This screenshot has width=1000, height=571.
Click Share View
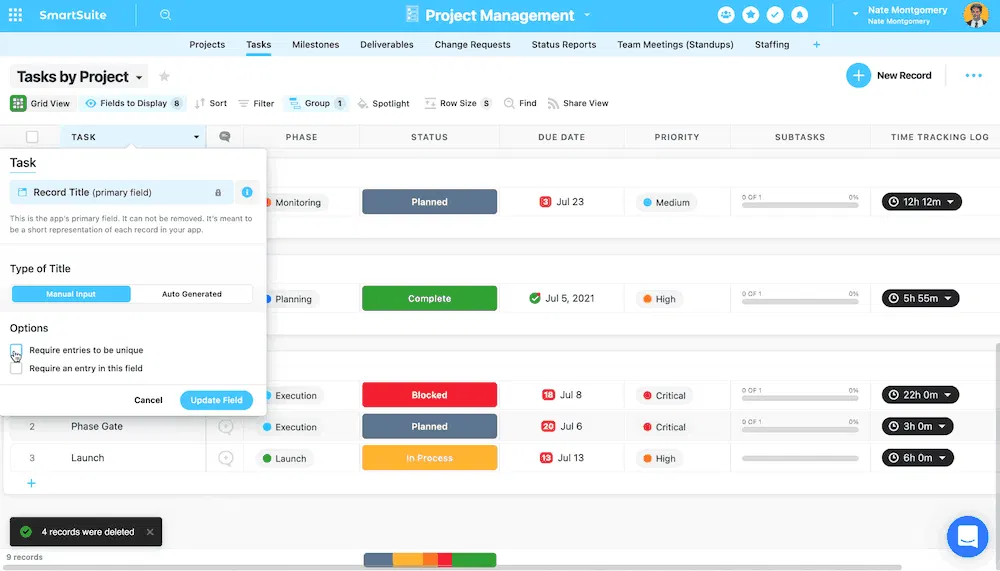(x=578, y=103)
